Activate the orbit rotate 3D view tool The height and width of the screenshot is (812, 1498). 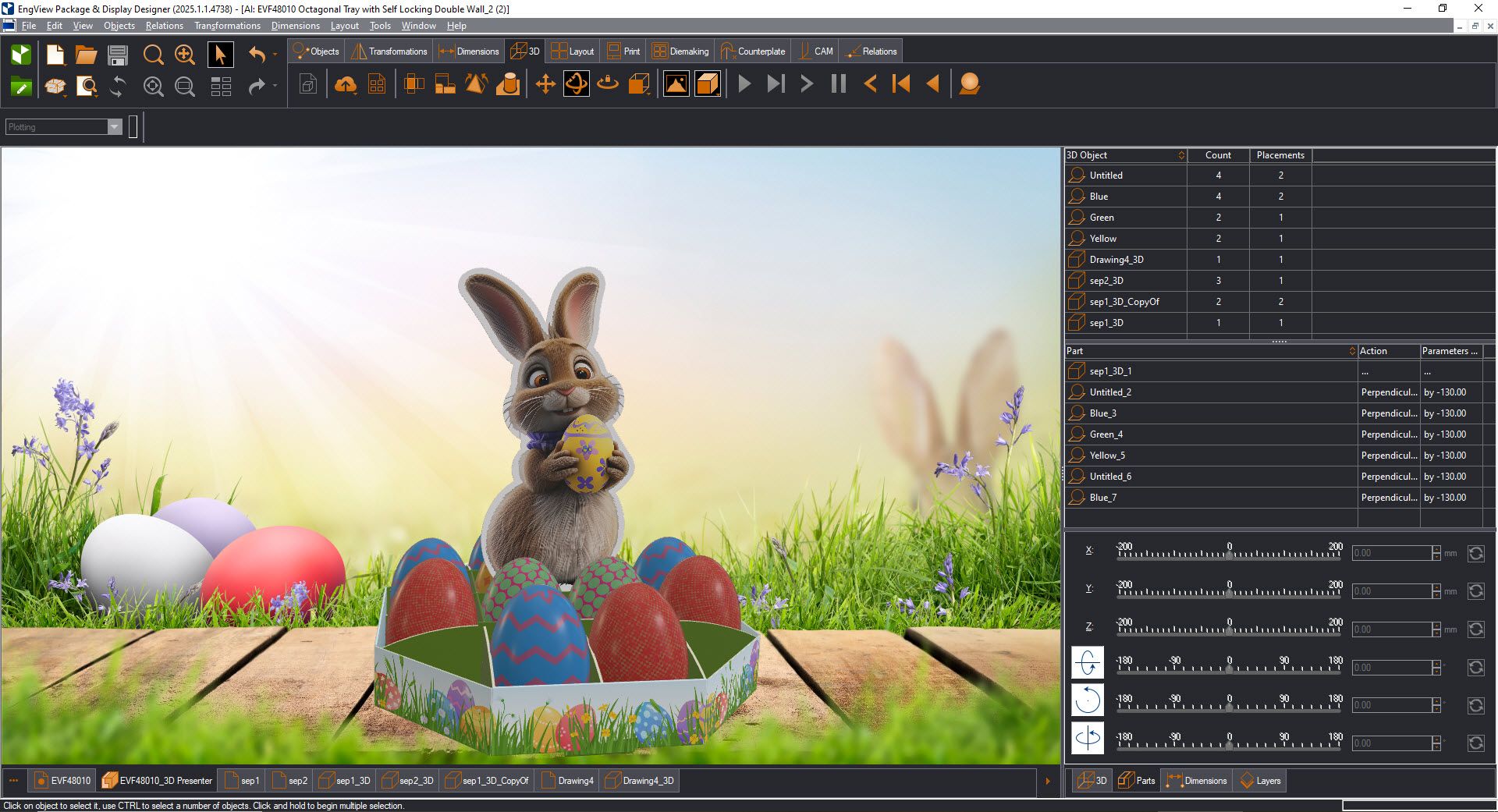point(577,84)
